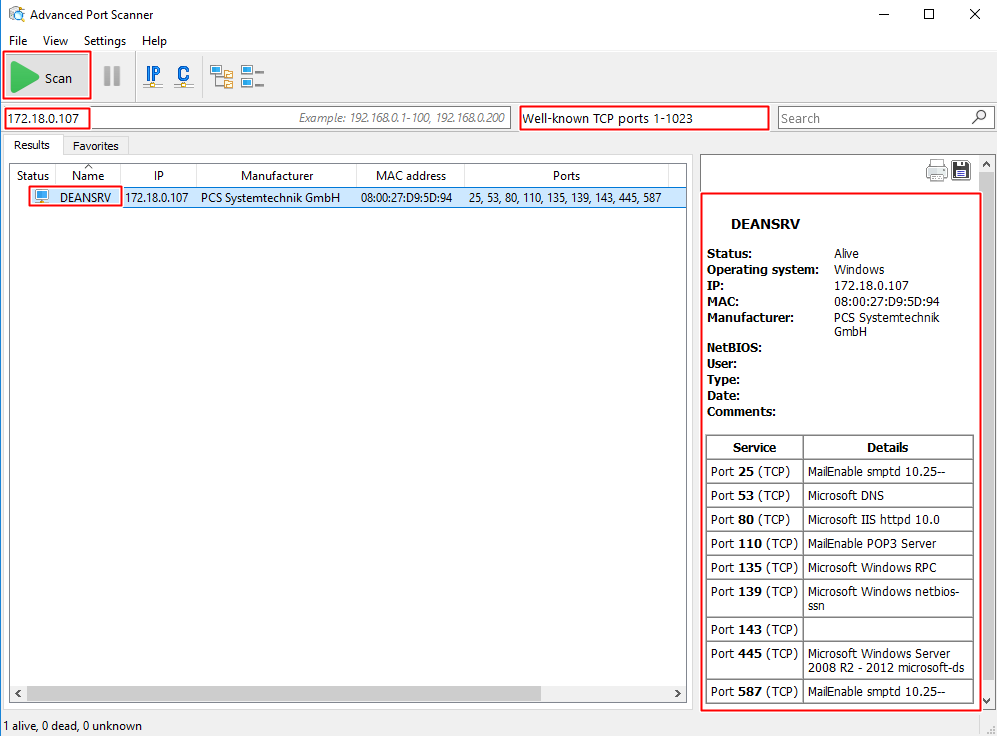Screen dimensions: 997x736
Task: Click Port 135 (TCP) service row
Action: 839,568
